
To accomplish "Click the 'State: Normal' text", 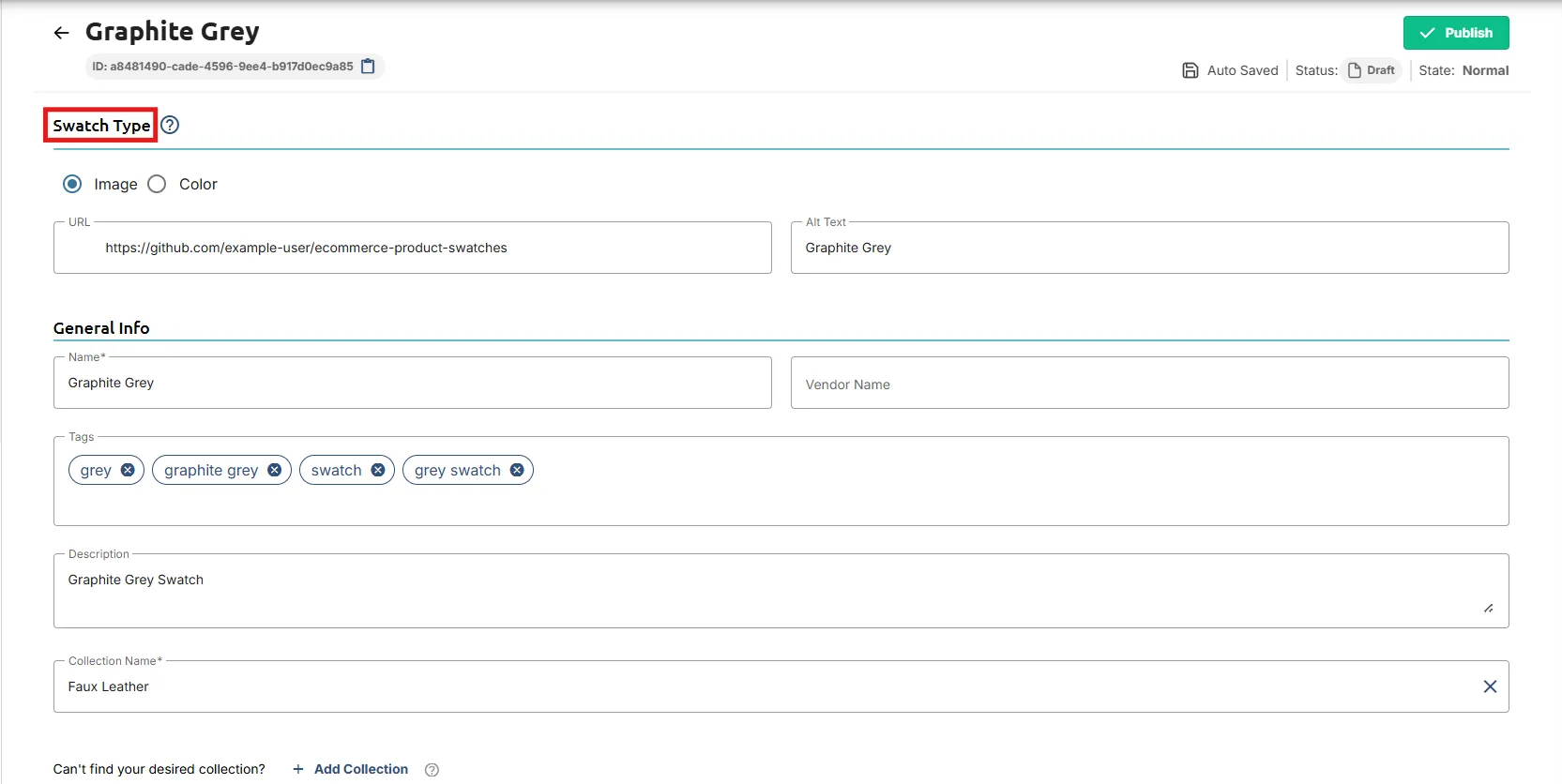I will tap(1463, 70).
